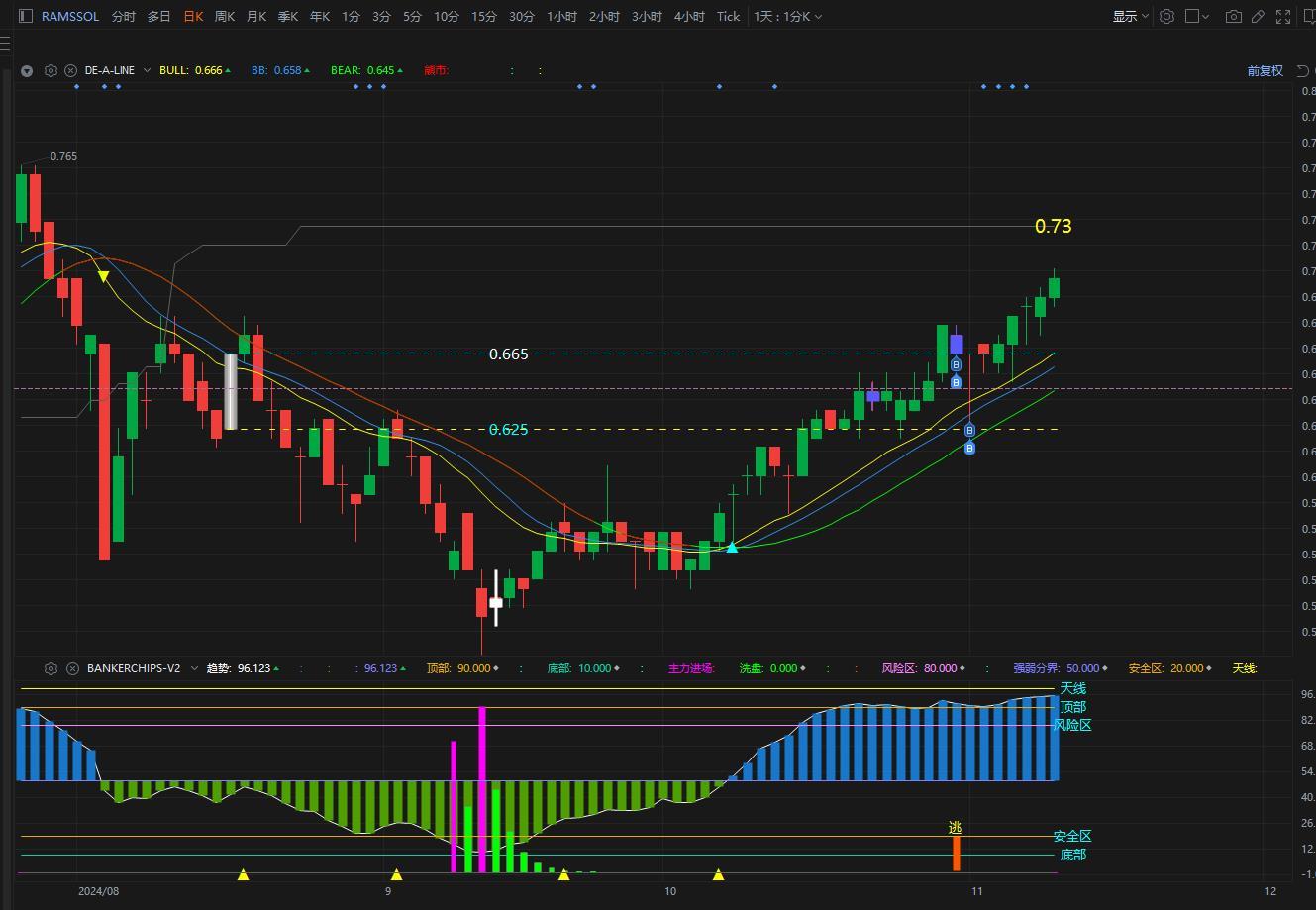
Task: Open chart settings gear in top toolbar
Action: click(1167, 16)
